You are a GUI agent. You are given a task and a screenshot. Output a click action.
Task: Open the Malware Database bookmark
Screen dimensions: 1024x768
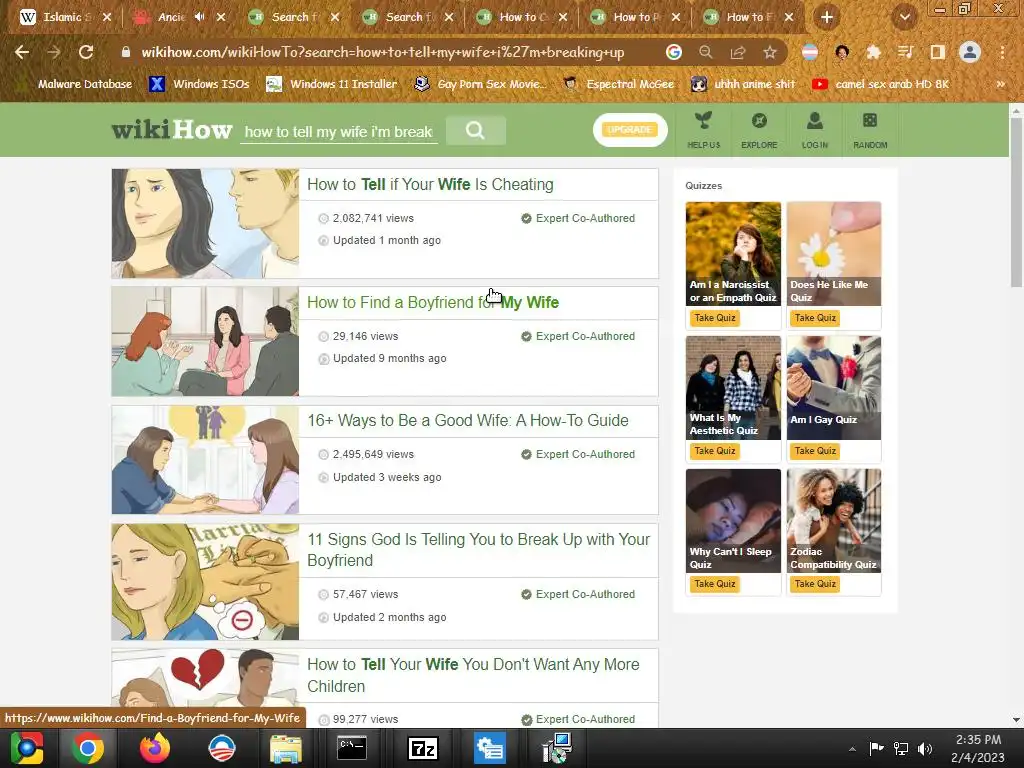coord(75,84)
